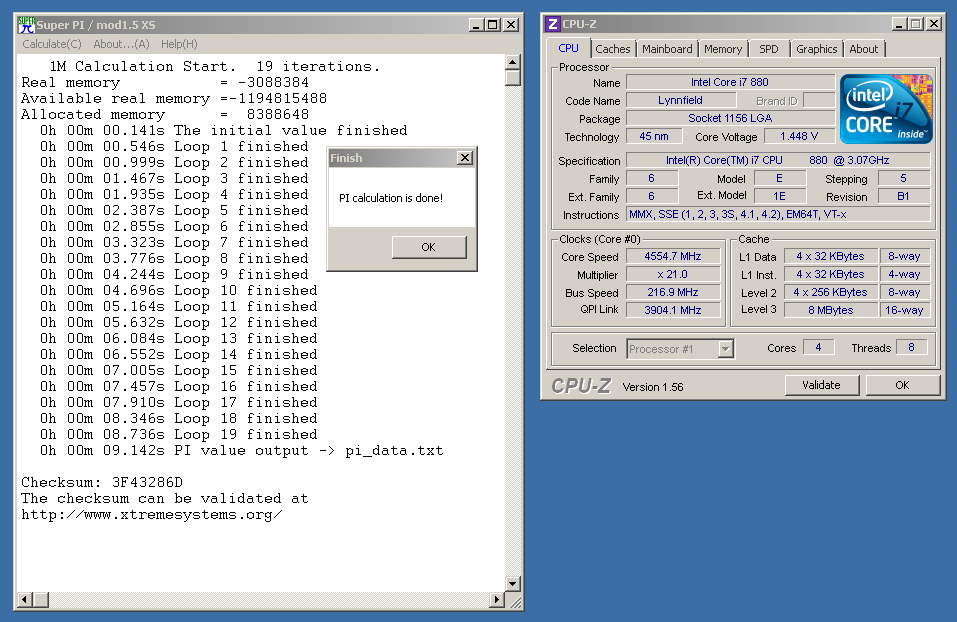The height and width of the screenshot is (622, 957).
Task: Click the 'Loop 10 finished' line
Action: click(179, 291)
